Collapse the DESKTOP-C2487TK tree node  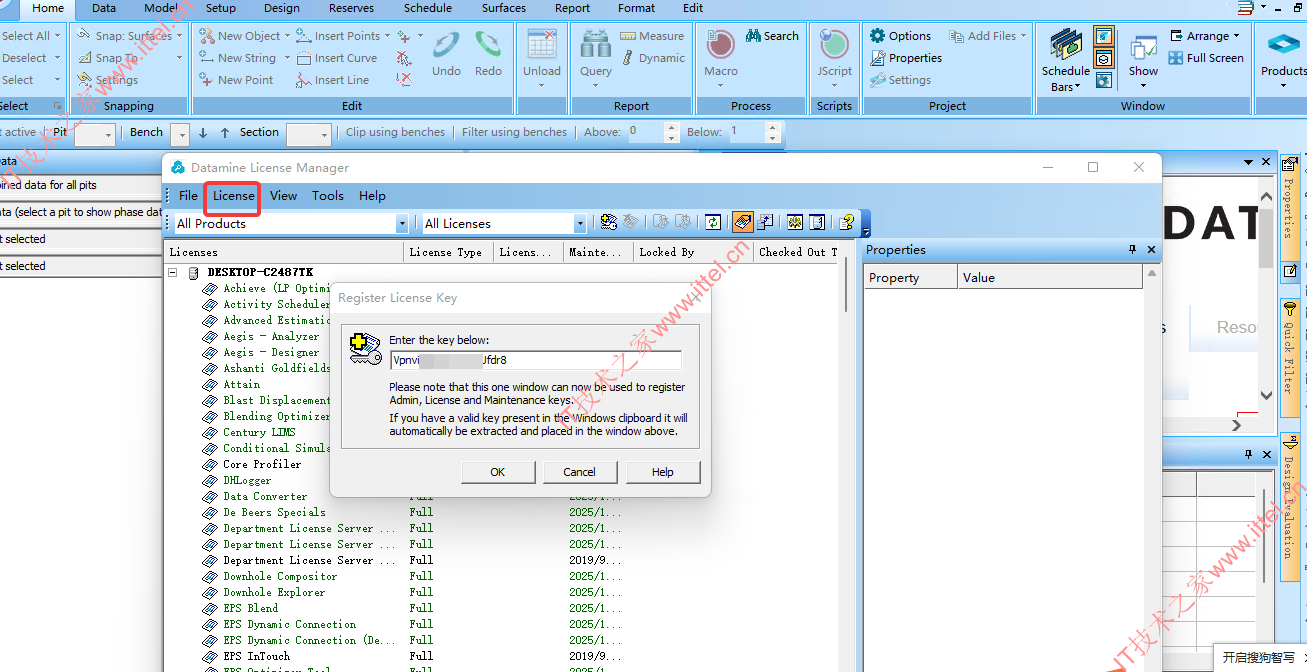[173, 272]
